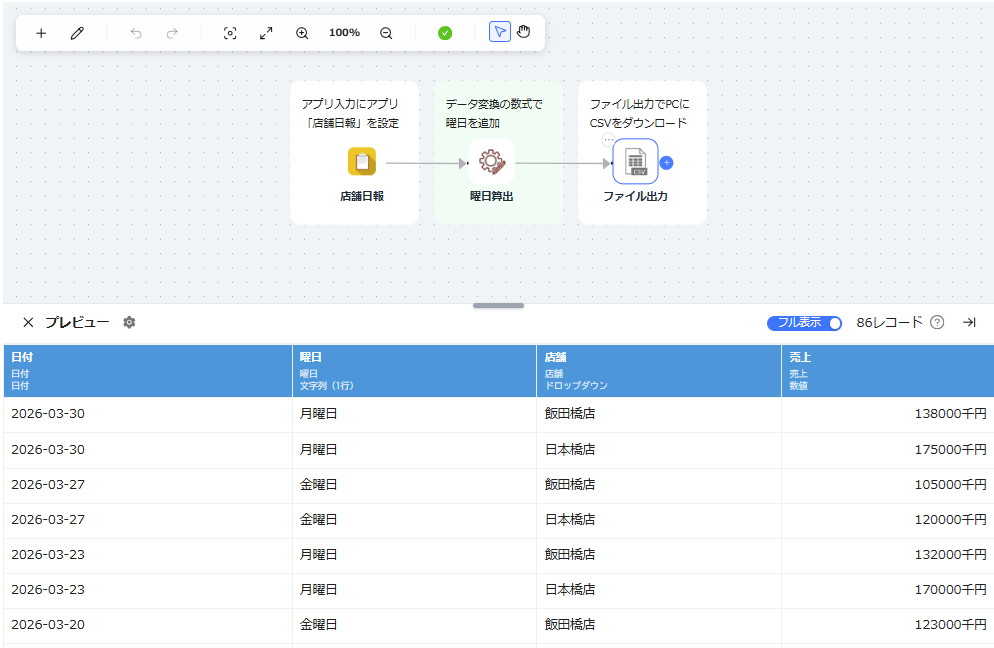Screen dimensions: 994x648
Task: Select the pencil edit tool
Action: tap(77, 33)
